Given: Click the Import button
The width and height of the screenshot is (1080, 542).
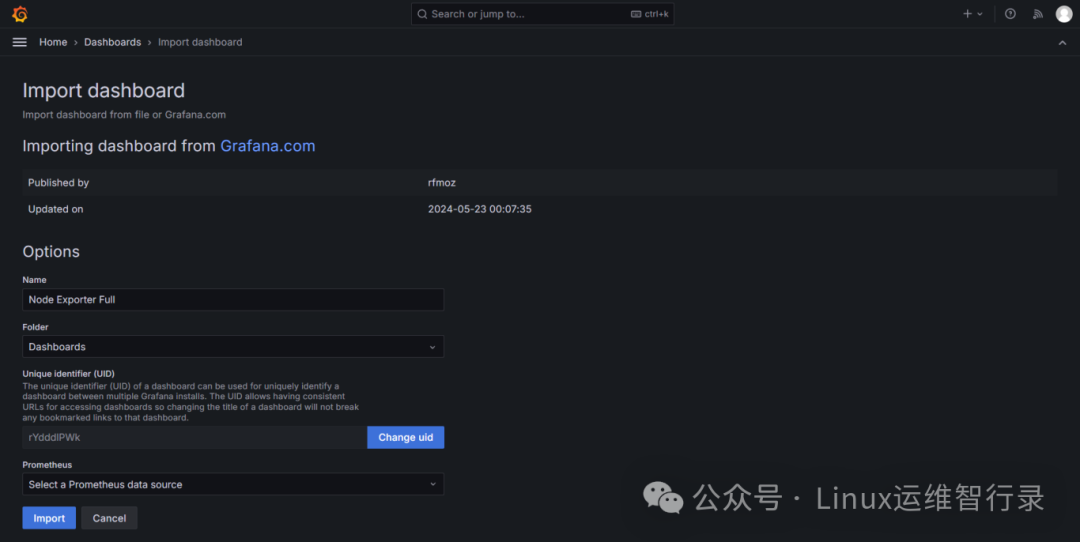Looking at the screenshot, I should [49, 518].
